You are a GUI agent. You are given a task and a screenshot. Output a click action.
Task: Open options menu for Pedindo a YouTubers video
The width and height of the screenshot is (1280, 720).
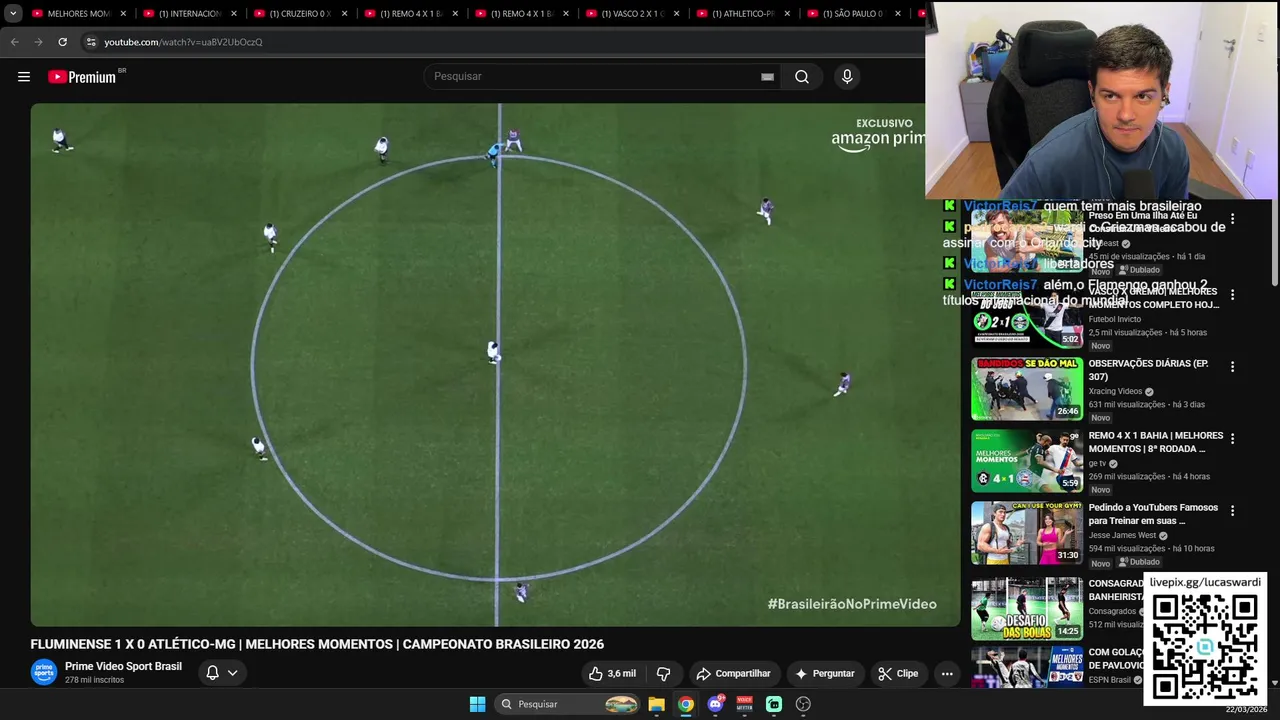1232,511
